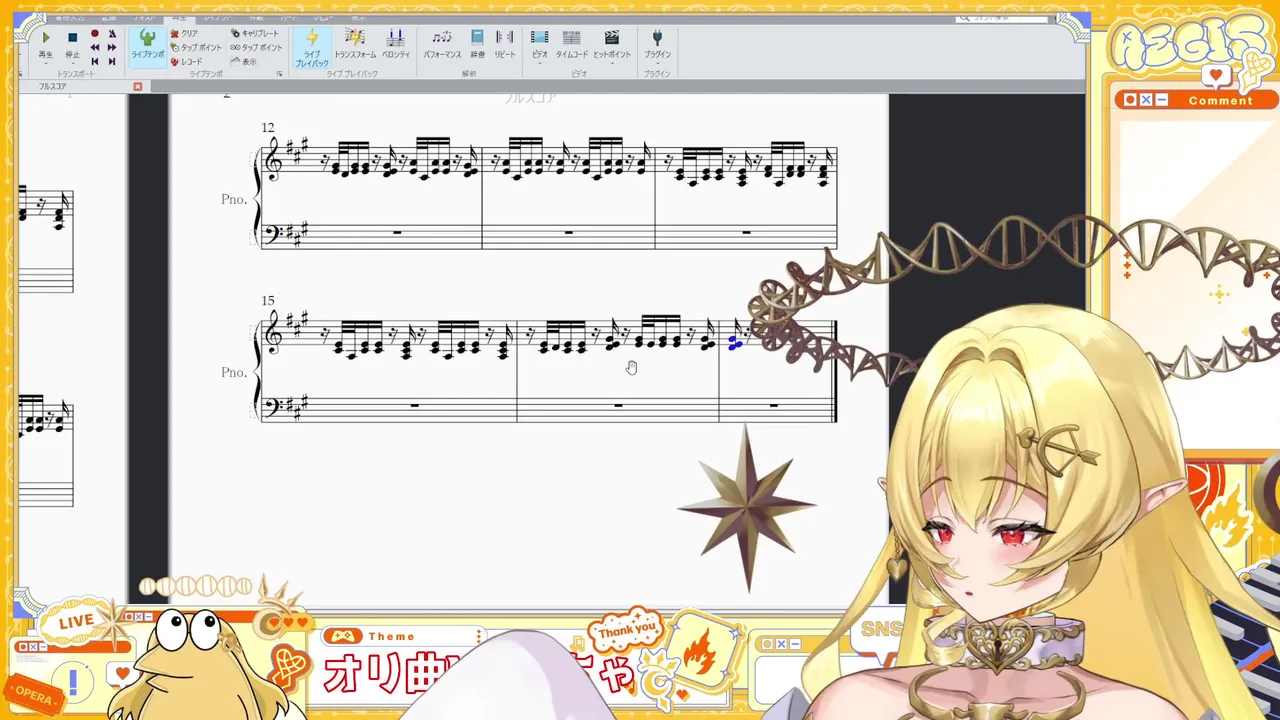The height and width of the screenshot is (720, 1280).
Task: Click the ヒットポイント clapperboard icon
Action: coord(611,38)
